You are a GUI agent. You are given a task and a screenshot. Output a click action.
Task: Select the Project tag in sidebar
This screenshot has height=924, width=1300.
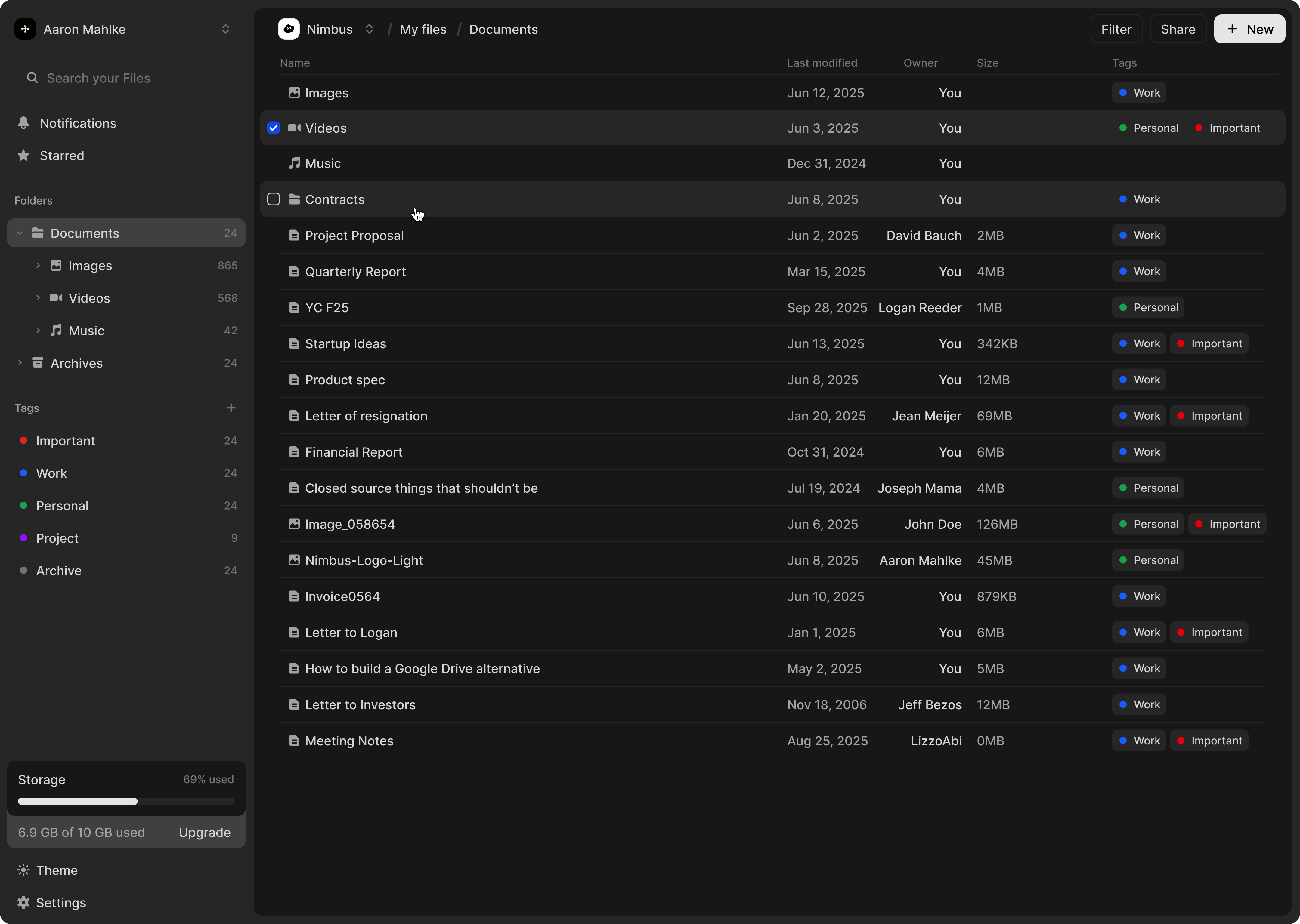57,538
